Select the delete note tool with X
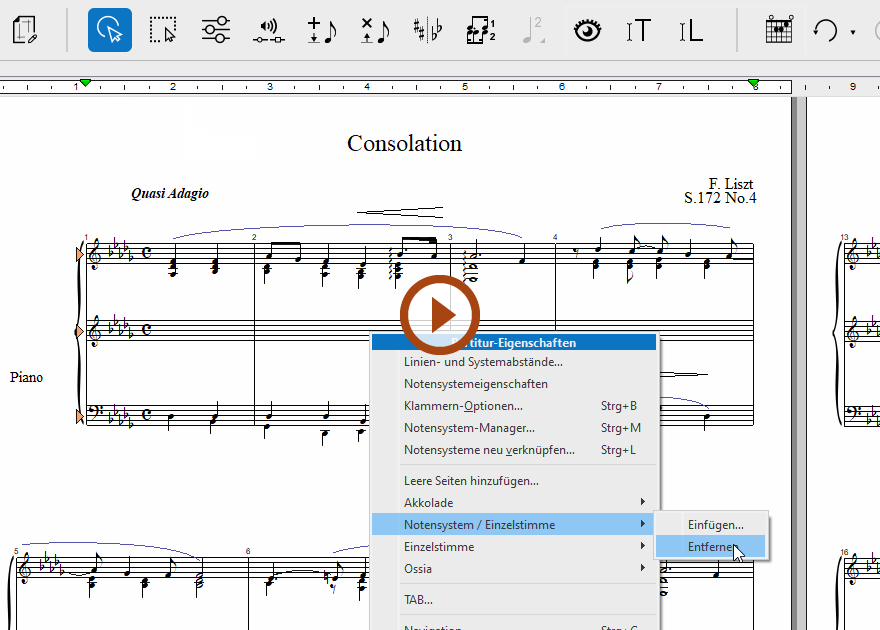This screenshot has width=880, height=630. coord(375,30)
